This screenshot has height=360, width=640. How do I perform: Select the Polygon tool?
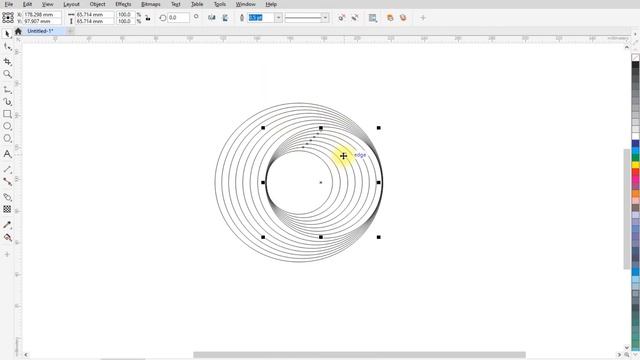tap(7, 139)
